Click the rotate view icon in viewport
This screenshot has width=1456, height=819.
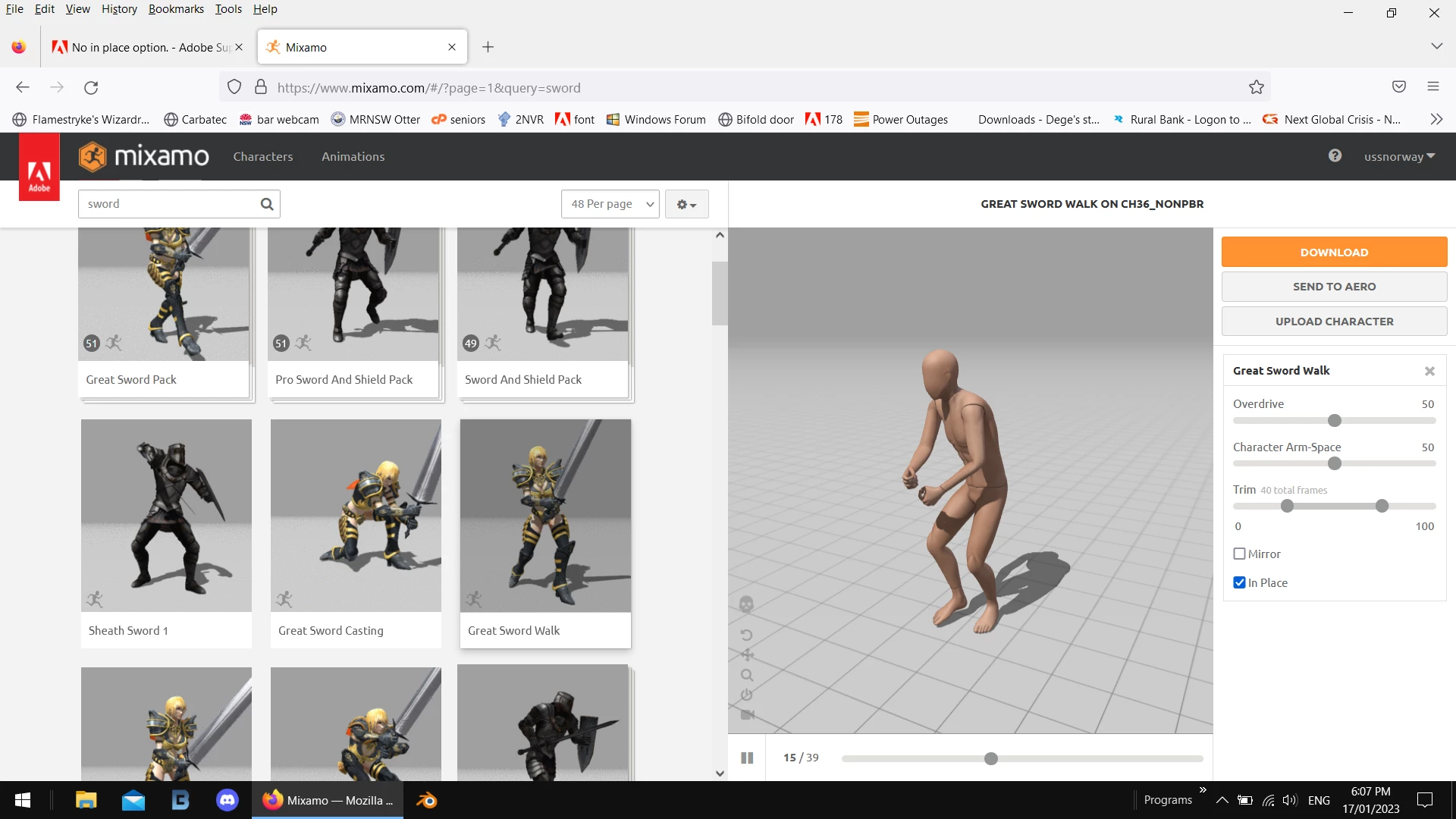tap(746, 635)
